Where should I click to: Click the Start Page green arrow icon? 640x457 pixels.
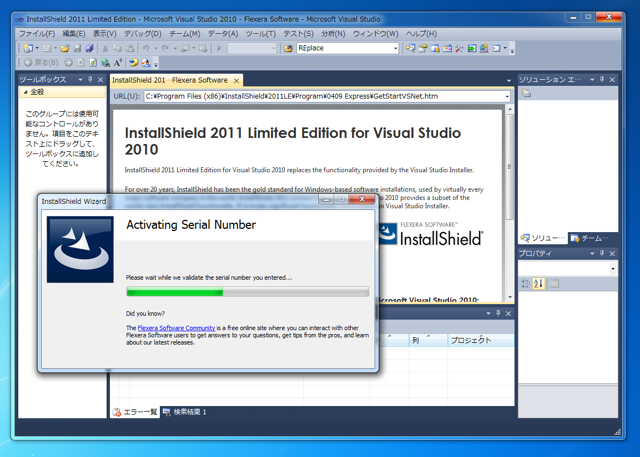tap(472, 49)
